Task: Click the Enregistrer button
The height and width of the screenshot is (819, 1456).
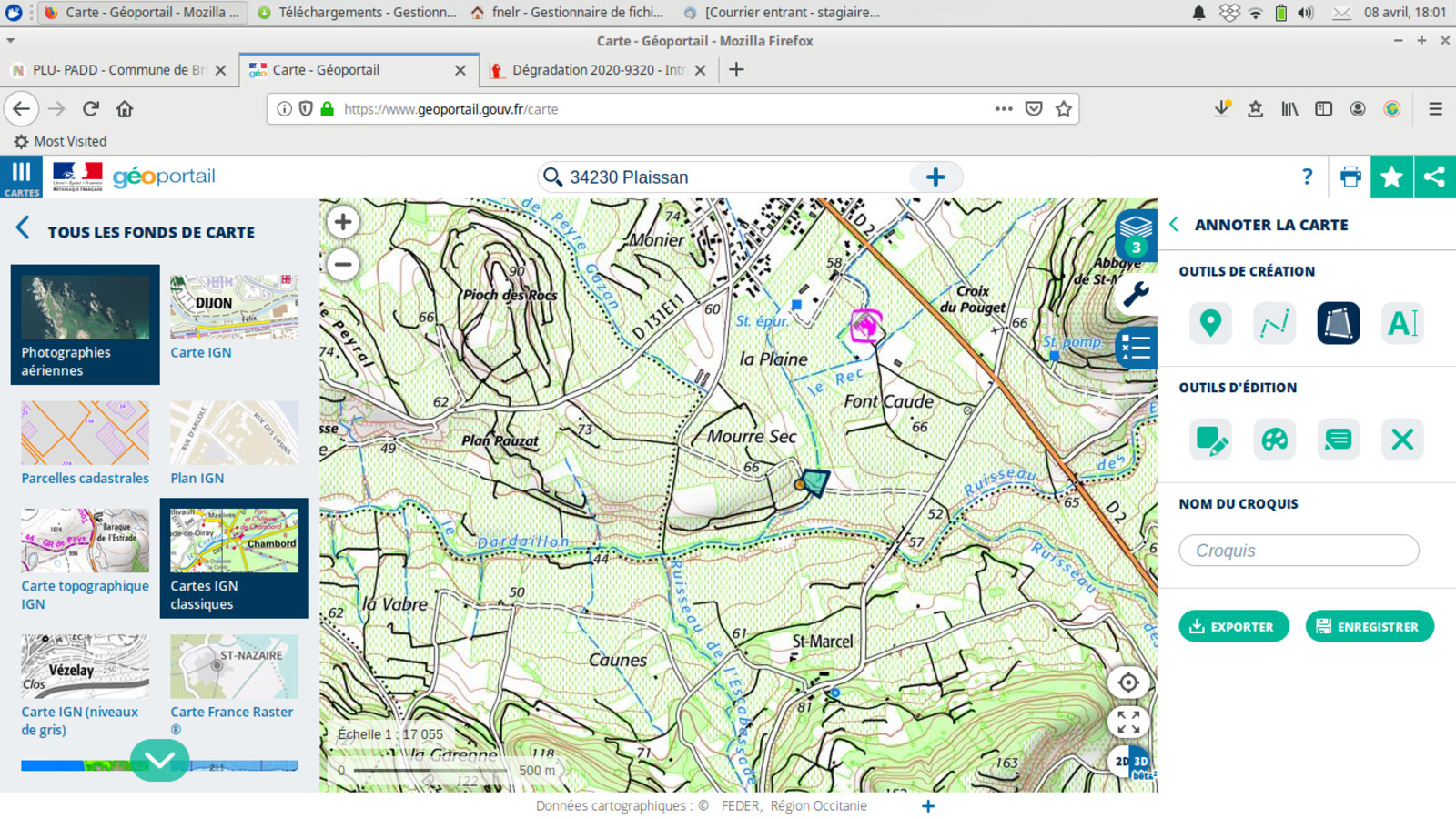Action: (x=1369, y=626)
